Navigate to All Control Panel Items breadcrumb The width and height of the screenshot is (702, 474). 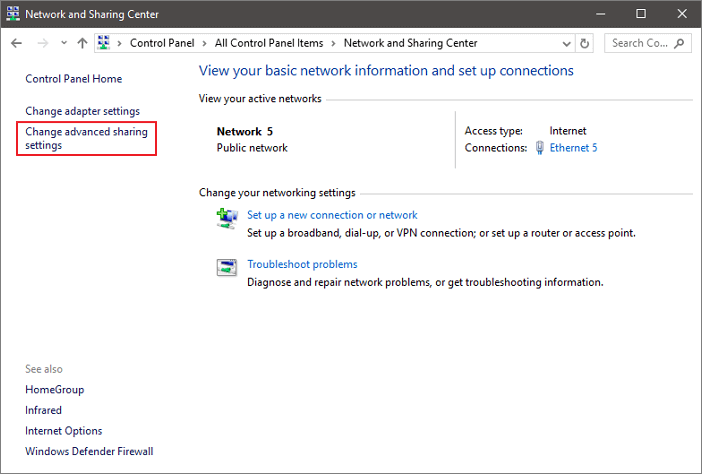tap(269, 43)
